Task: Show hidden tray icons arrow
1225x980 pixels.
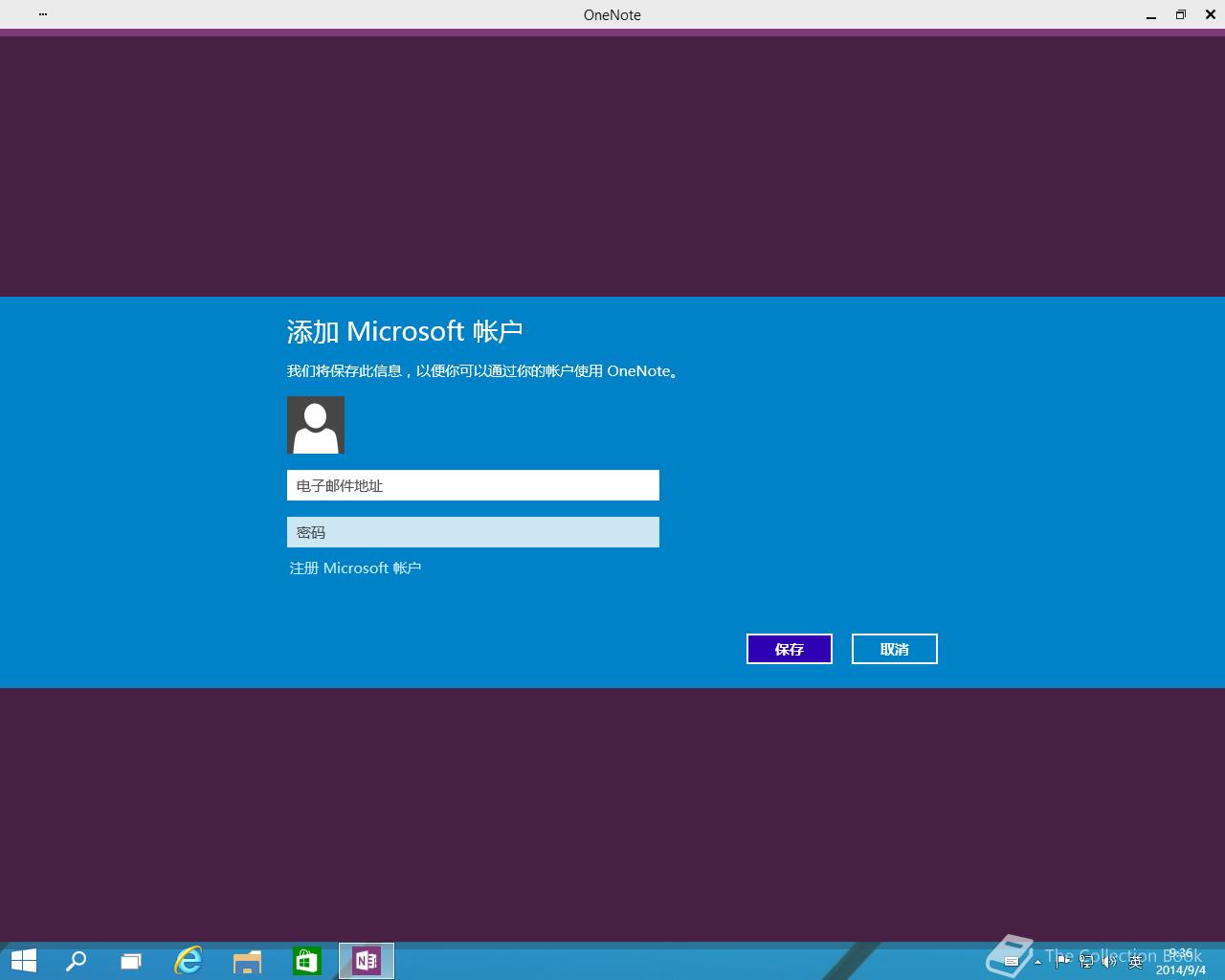Action: 1037,962
